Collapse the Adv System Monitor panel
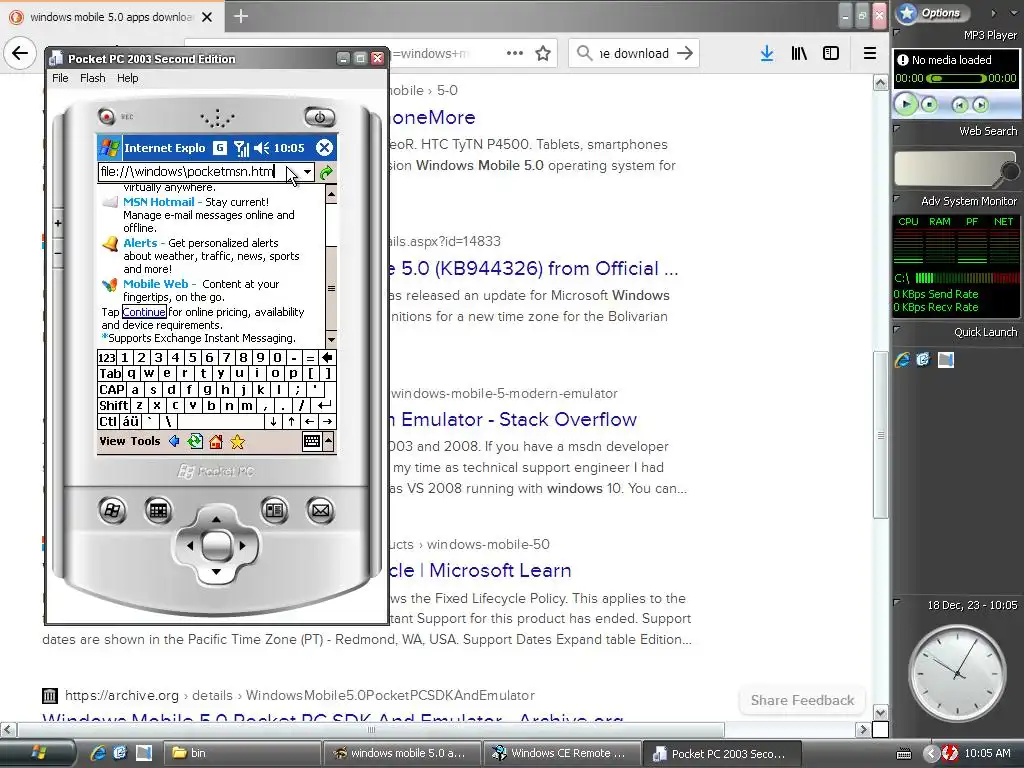Image resolution: width=1024 pixels, height=768 pixels. (x=896, y=199)
